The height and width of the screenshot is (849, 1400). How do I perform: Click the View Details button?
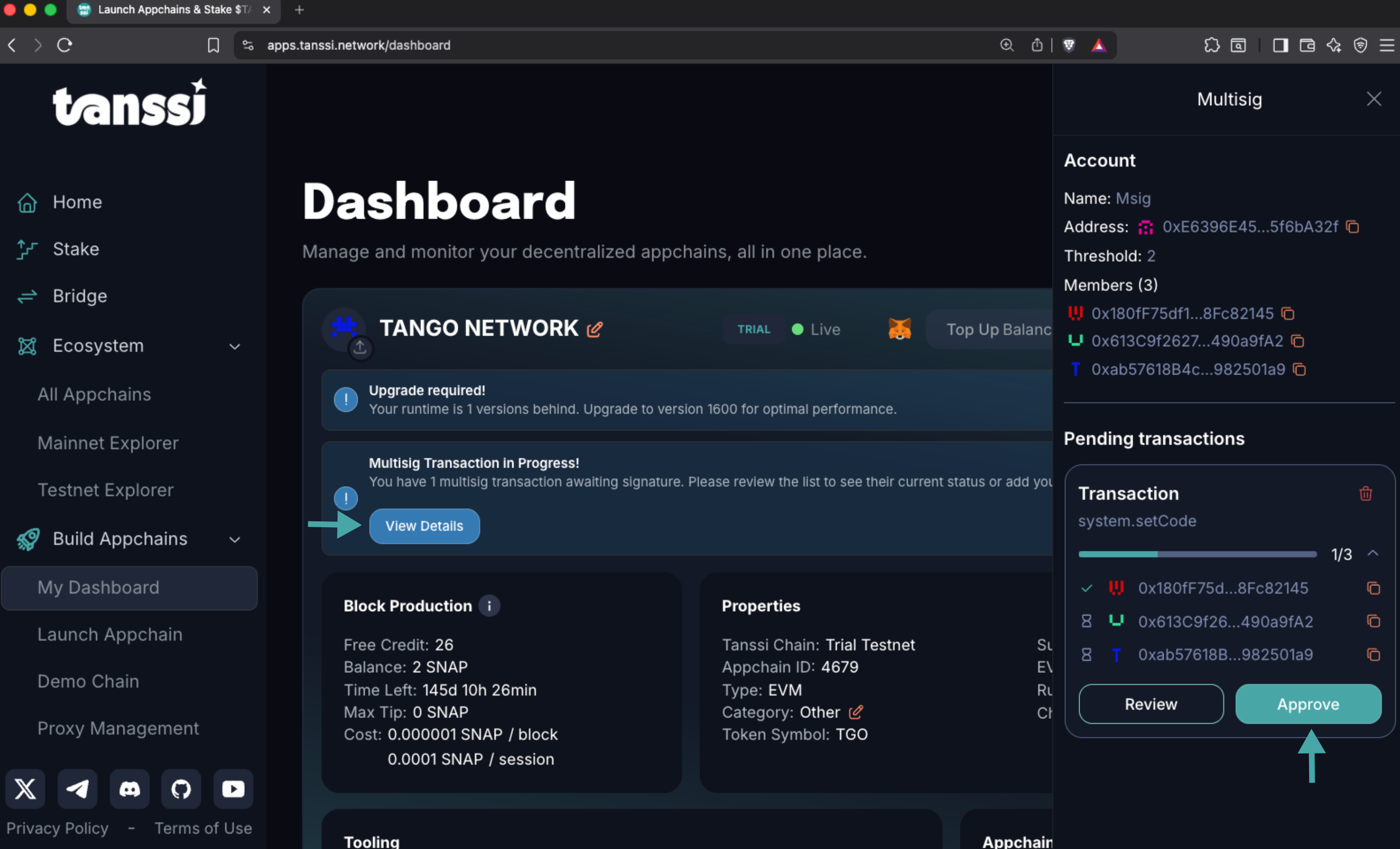pyautogui.click(x=424, y=526)
